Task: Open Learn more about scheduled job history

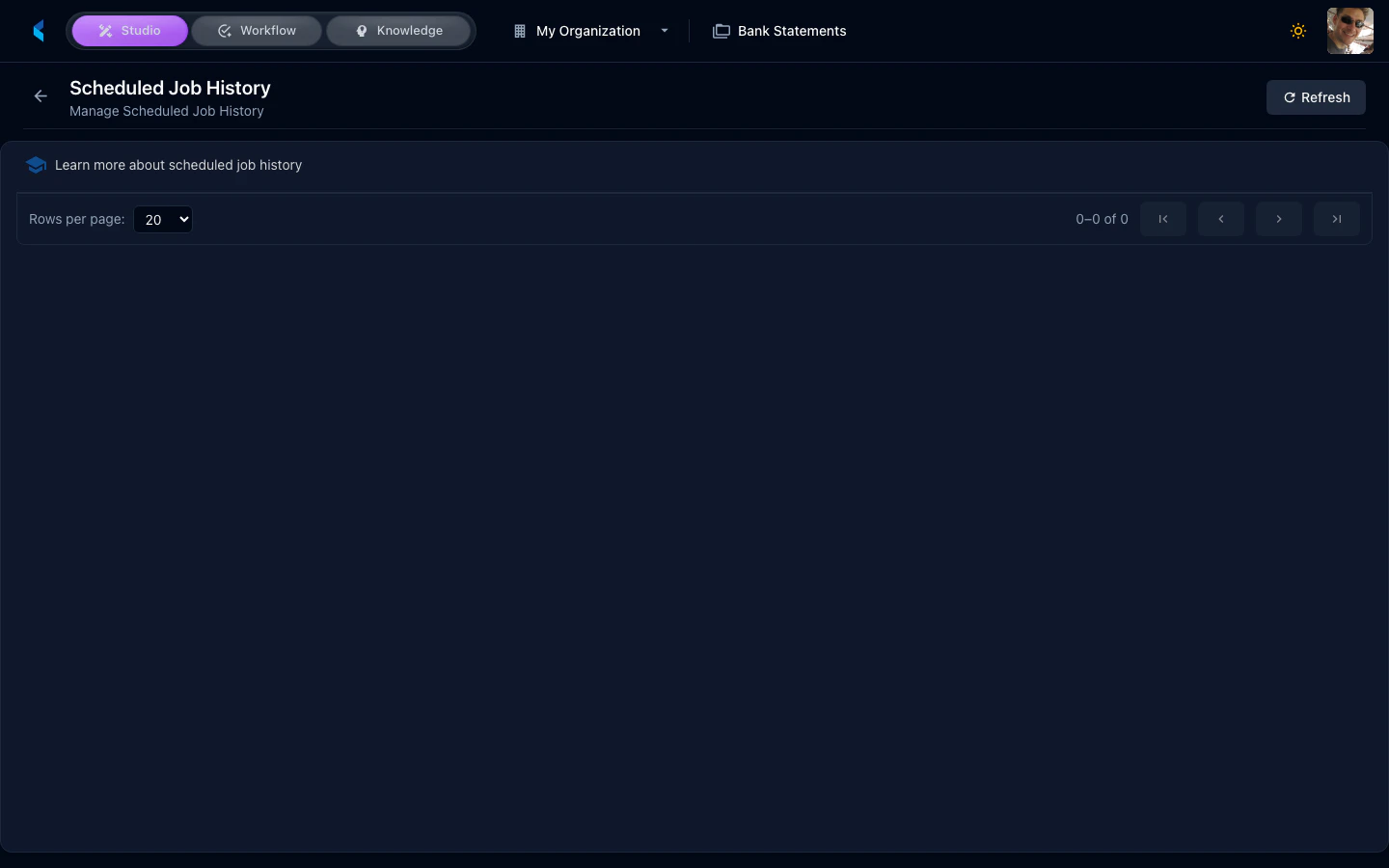Action: point(178,165)
